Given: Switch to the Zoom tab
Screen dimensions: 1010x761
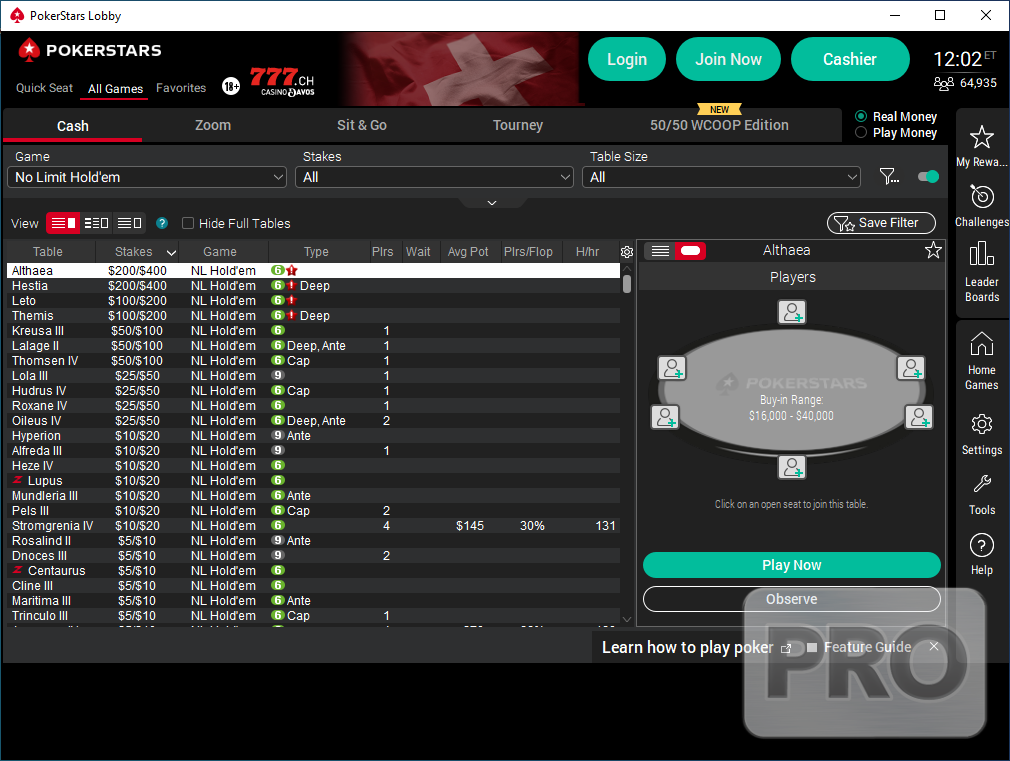Looking at the screenshot, I should coord(213,125).
